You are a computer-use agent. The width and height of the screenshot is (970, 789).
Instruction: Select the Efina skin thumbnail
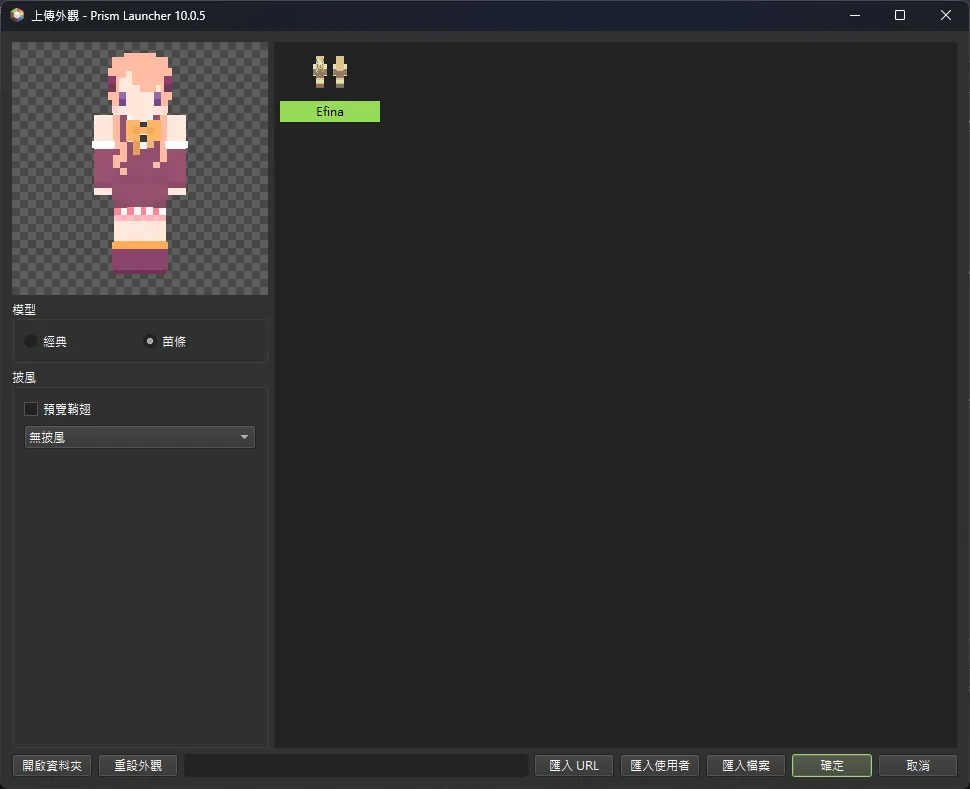point(329,72)
